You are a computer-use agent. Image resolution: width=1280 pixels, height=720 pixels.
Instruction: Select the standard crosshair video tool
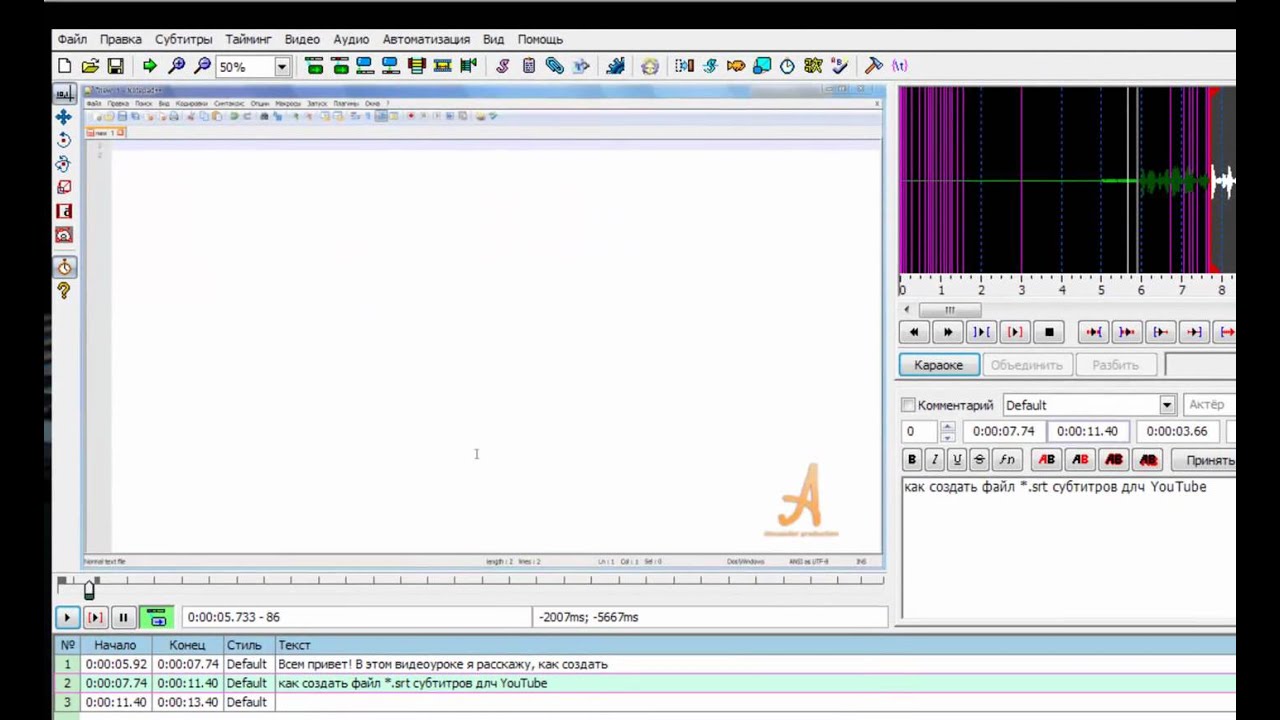[x=64, y=93]
